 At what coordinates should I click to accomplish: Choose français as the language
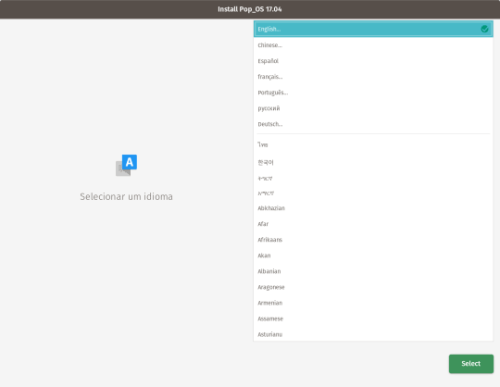tap(373, 77)
